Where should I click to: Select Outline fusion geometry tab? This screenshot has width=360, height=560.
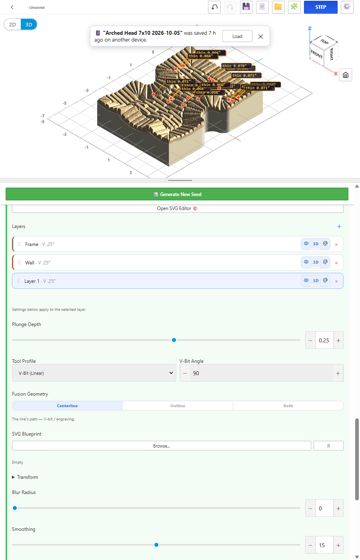(x=178, y=406)
